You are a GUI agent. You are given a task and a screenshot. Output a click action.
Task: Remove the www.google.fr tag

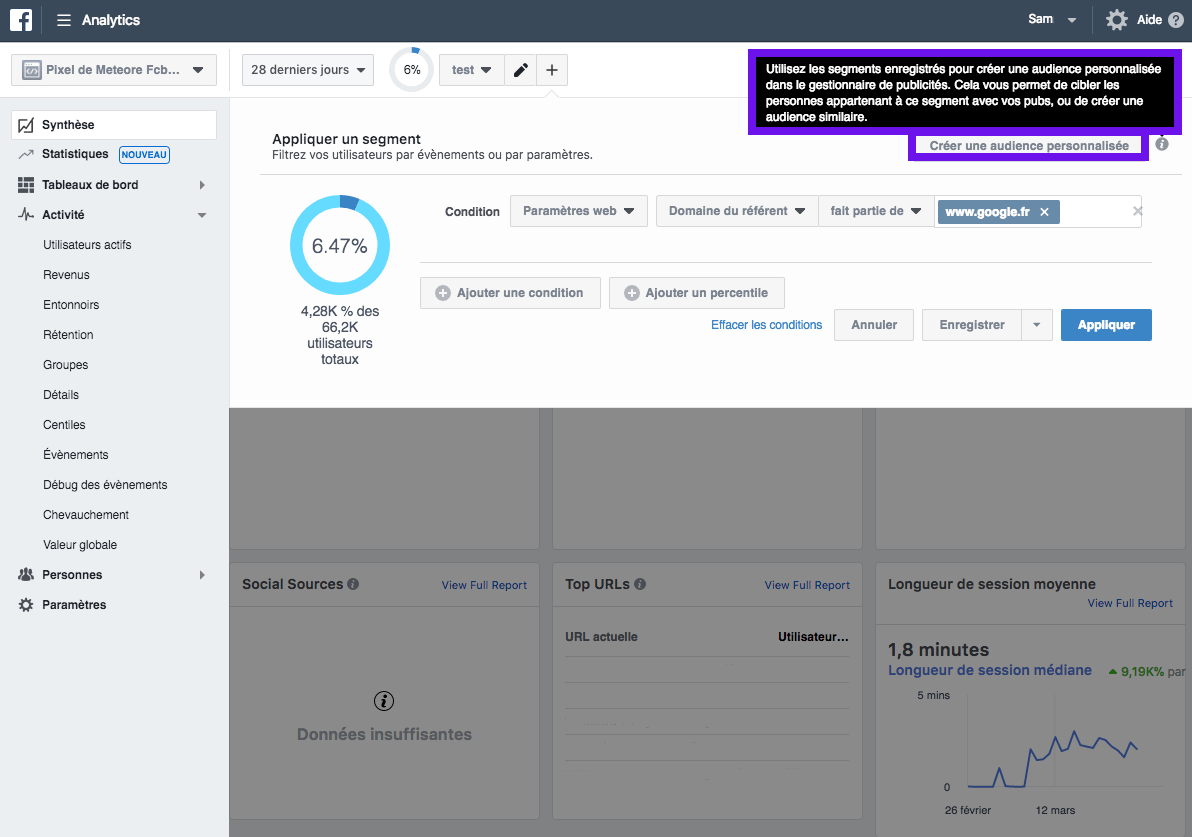(x=1045, y=212)
